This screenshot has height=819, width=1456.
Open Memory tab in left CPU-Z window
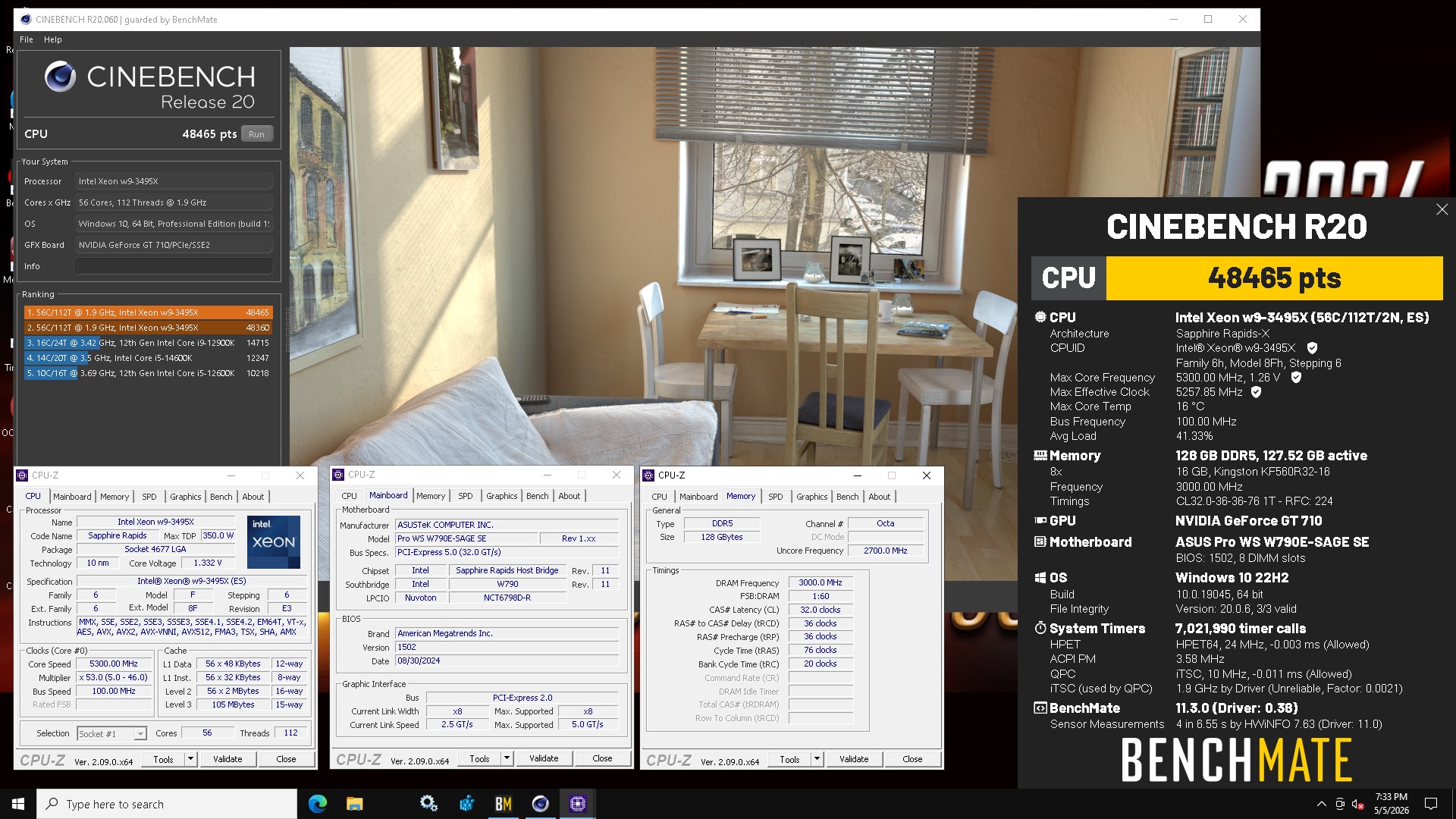(115, 497)
